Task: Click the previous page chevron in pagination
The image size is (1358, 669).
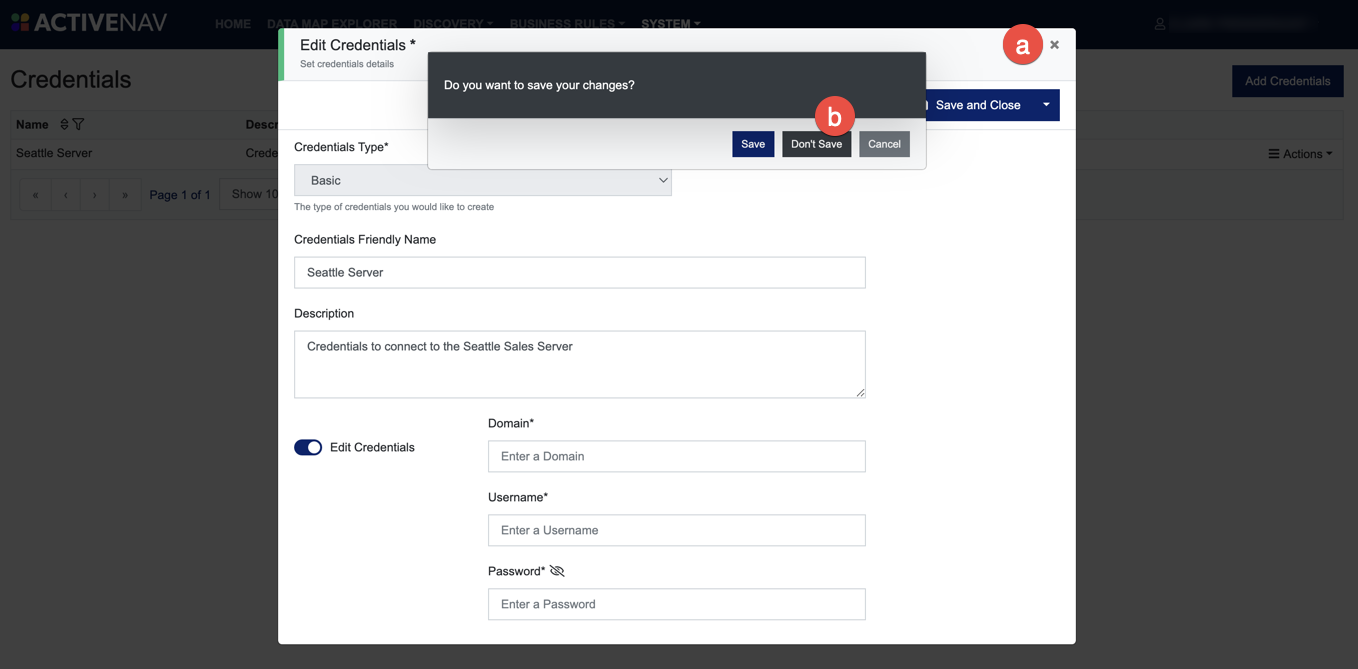Action: [x=65, y=194]
